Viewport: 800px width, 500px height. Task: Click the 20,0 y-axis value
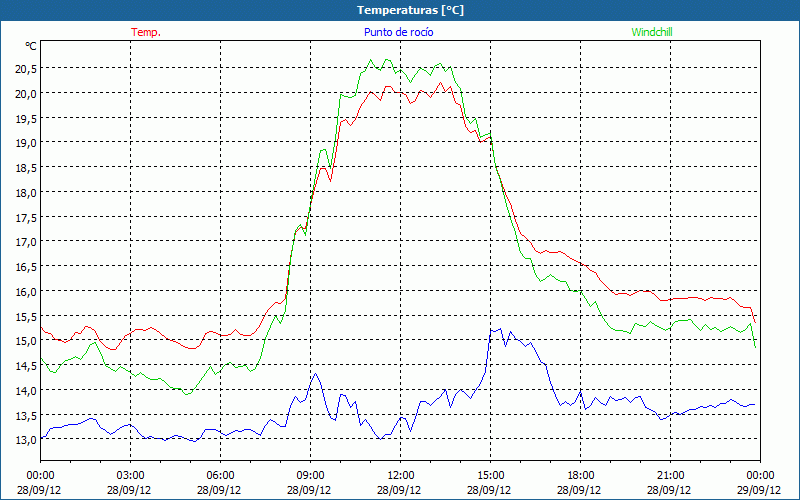point(26,94)
